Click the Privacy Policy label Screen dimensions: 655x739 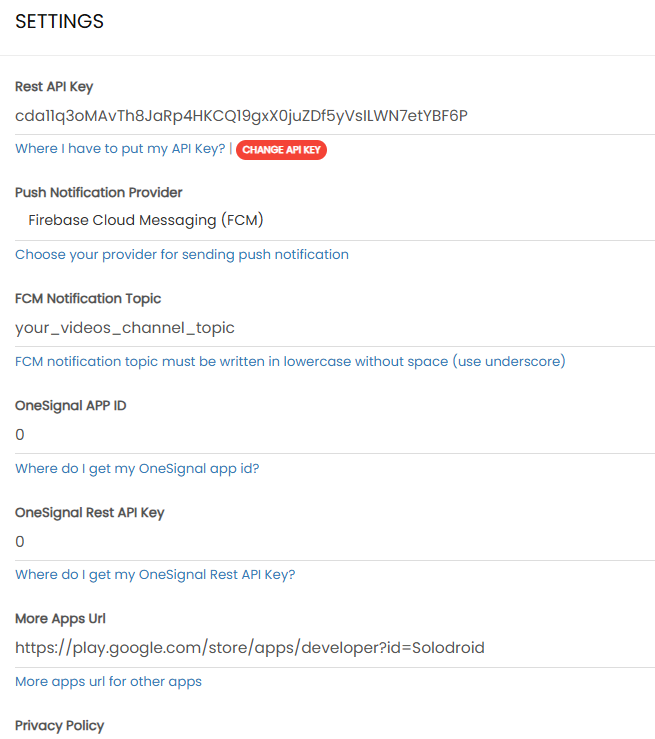[x=59, y=725]
